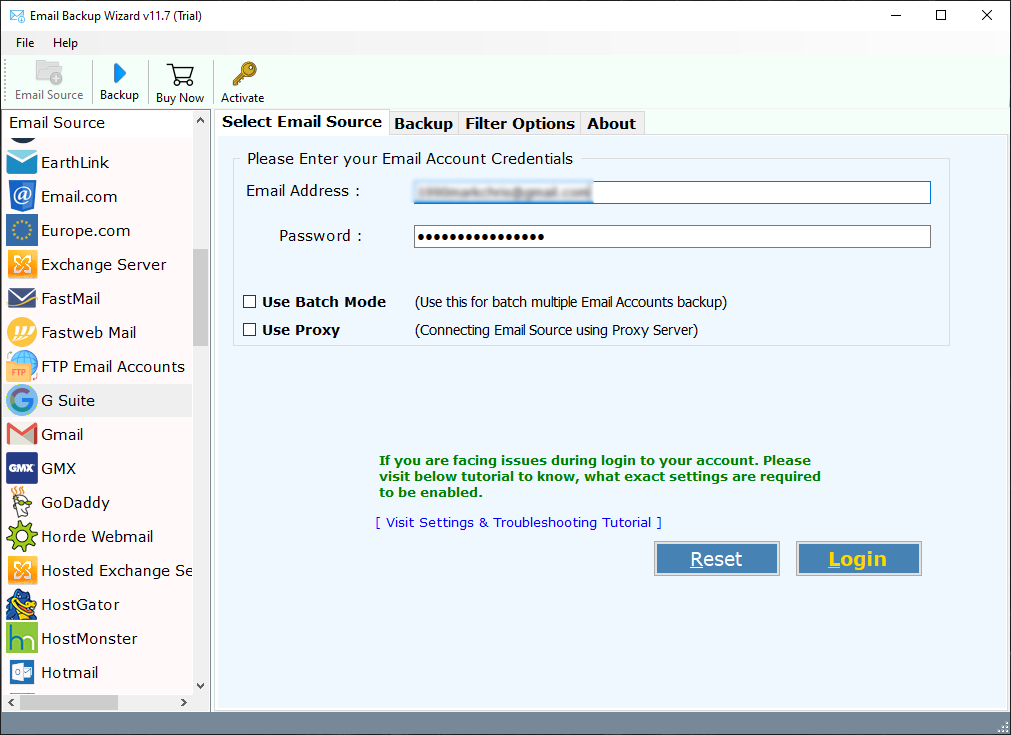Click the horizontal scroll right arrow
This screenshot has width=1011, height=735.
click(x=184, y=702)
